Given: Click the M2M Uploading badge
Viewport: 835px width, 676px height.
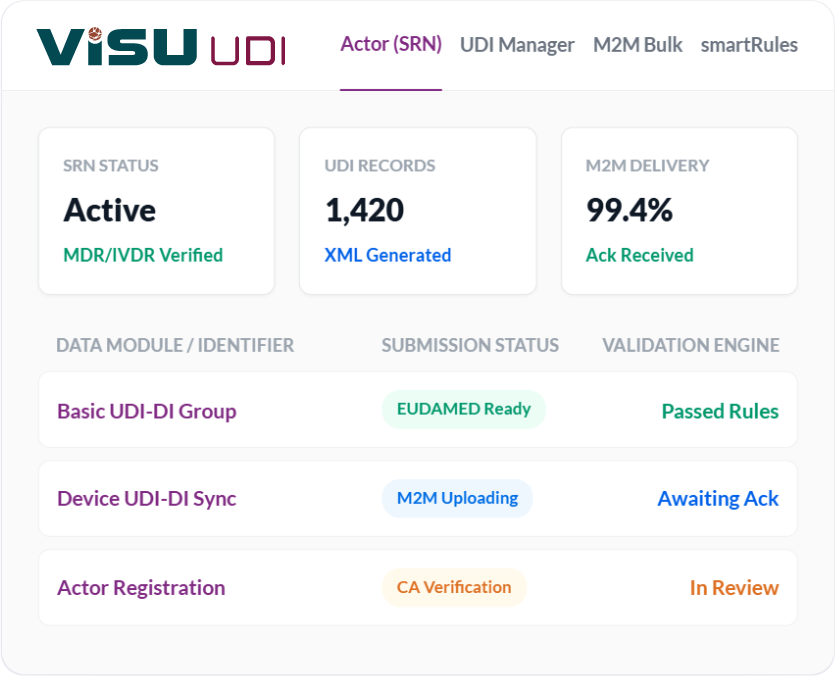Looking at the screenshot, I should point(457,498).
